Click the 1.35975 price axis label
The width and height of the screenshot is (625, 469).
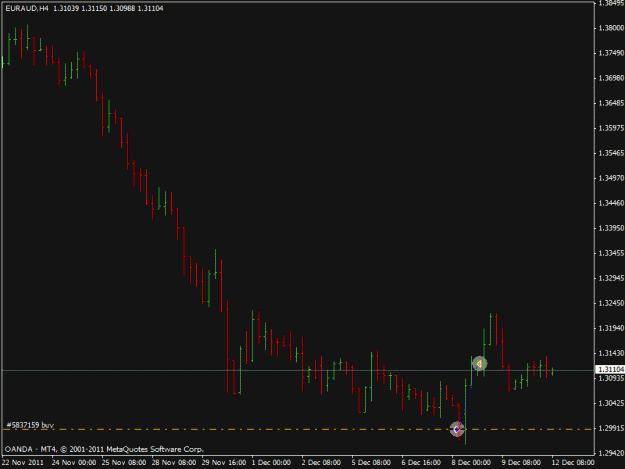click(x=611, y=128)
